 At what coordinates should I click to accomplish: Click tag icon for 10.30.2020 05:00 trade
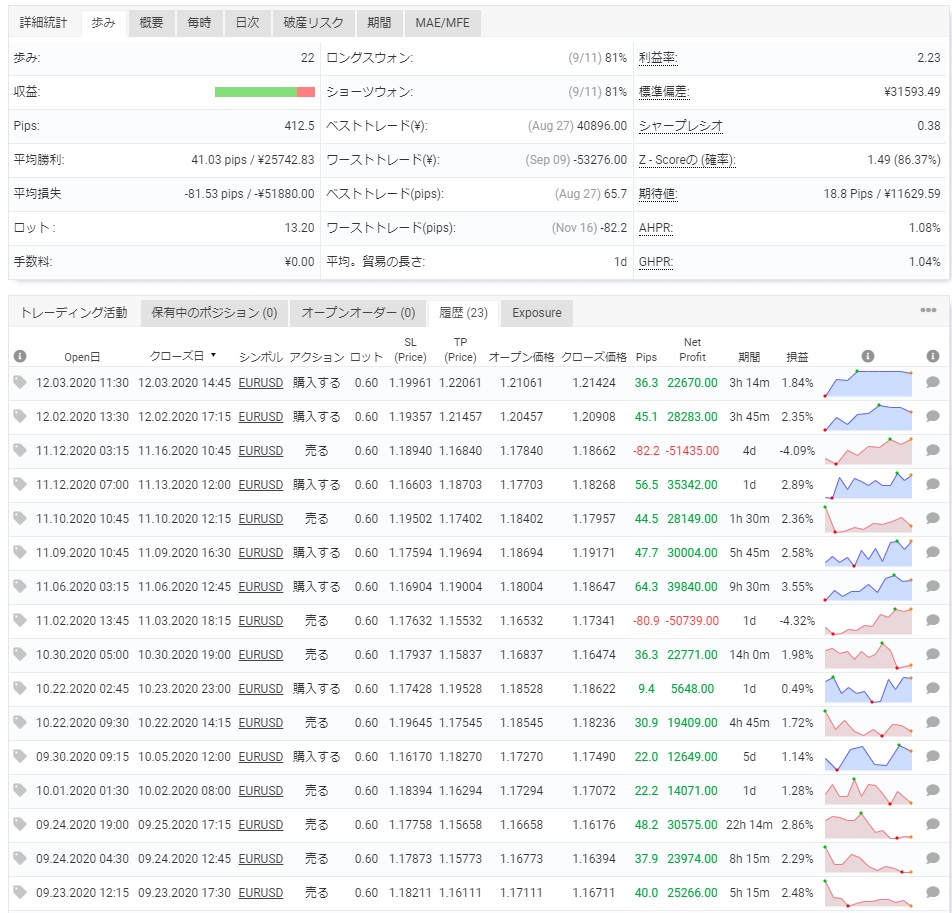(19, 654)
